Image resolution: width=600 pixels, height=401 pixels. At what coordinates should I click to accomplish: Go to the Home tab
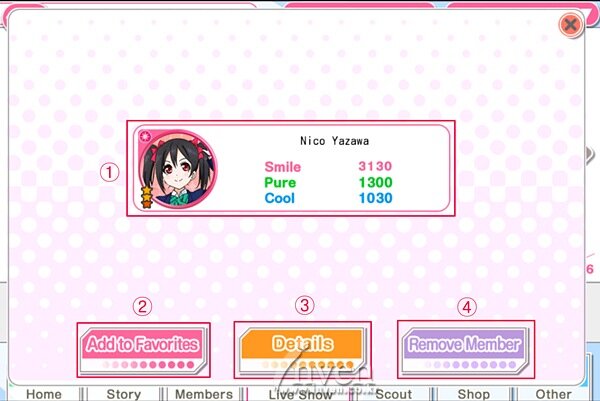coord(44,394)
